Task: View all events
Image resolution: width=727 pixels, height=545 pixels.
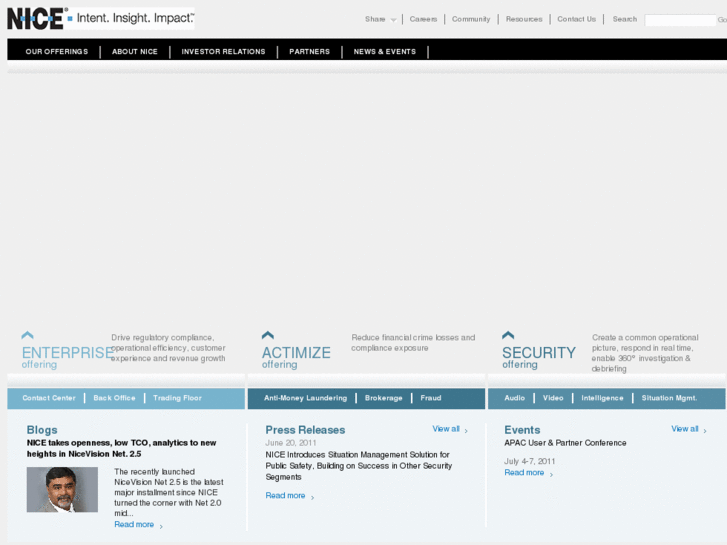Action: click(685, 429)
